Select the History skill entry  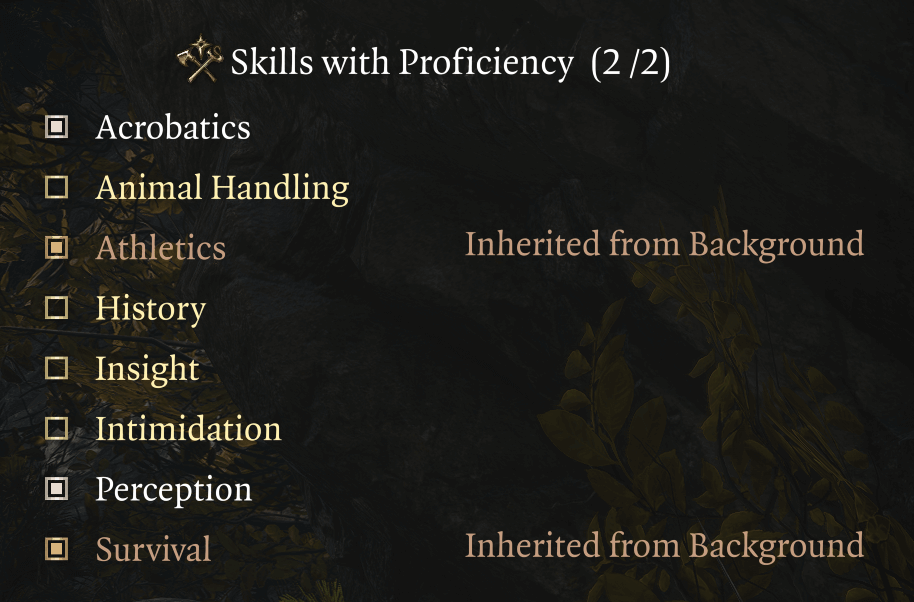click(150, 308)
